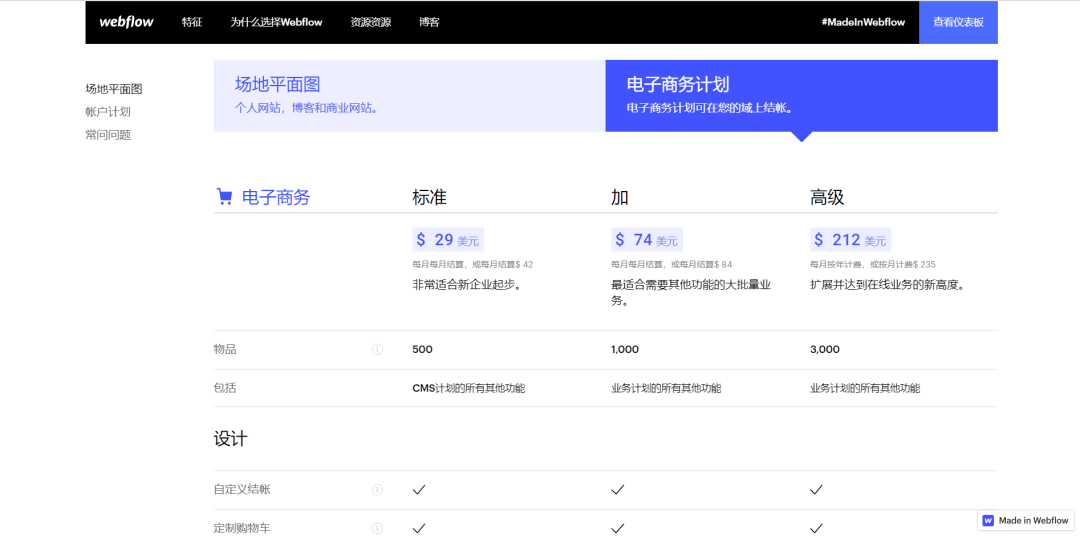Click the 标准 checkmark for 自定义结帐
Viewport: 1080px width, 536px height.
pyautogui.click(x=419, y=490)
